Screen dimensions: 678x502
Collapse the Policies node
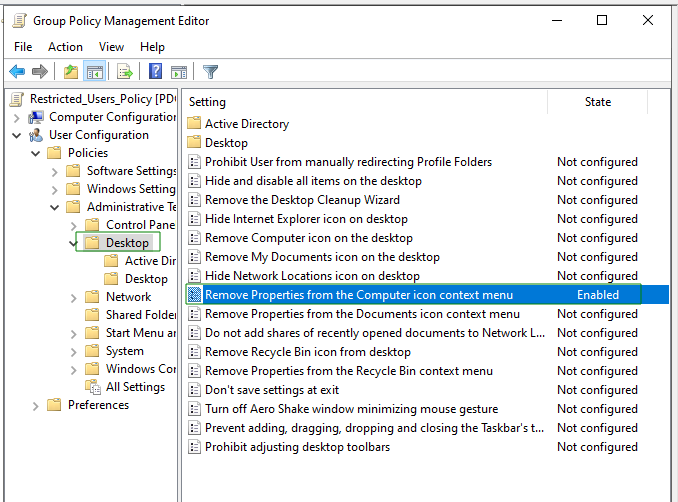tap(35, 153)
